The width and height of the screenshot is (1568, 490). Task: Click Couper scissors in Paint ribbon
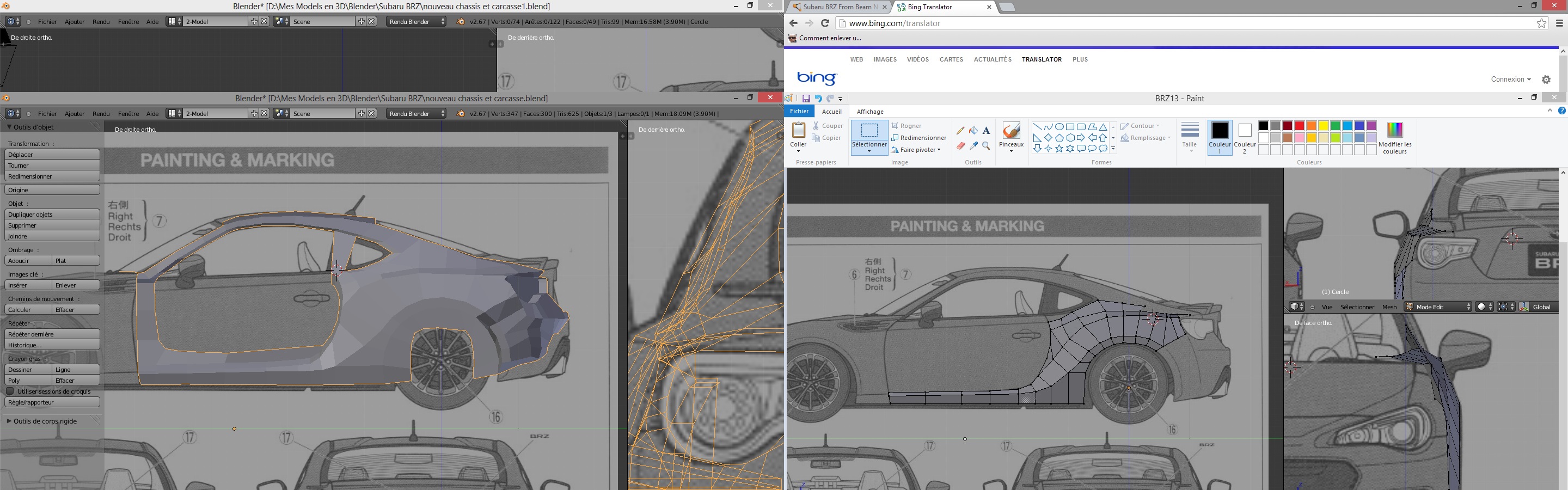pyautogui.click(x=828, y=126)
